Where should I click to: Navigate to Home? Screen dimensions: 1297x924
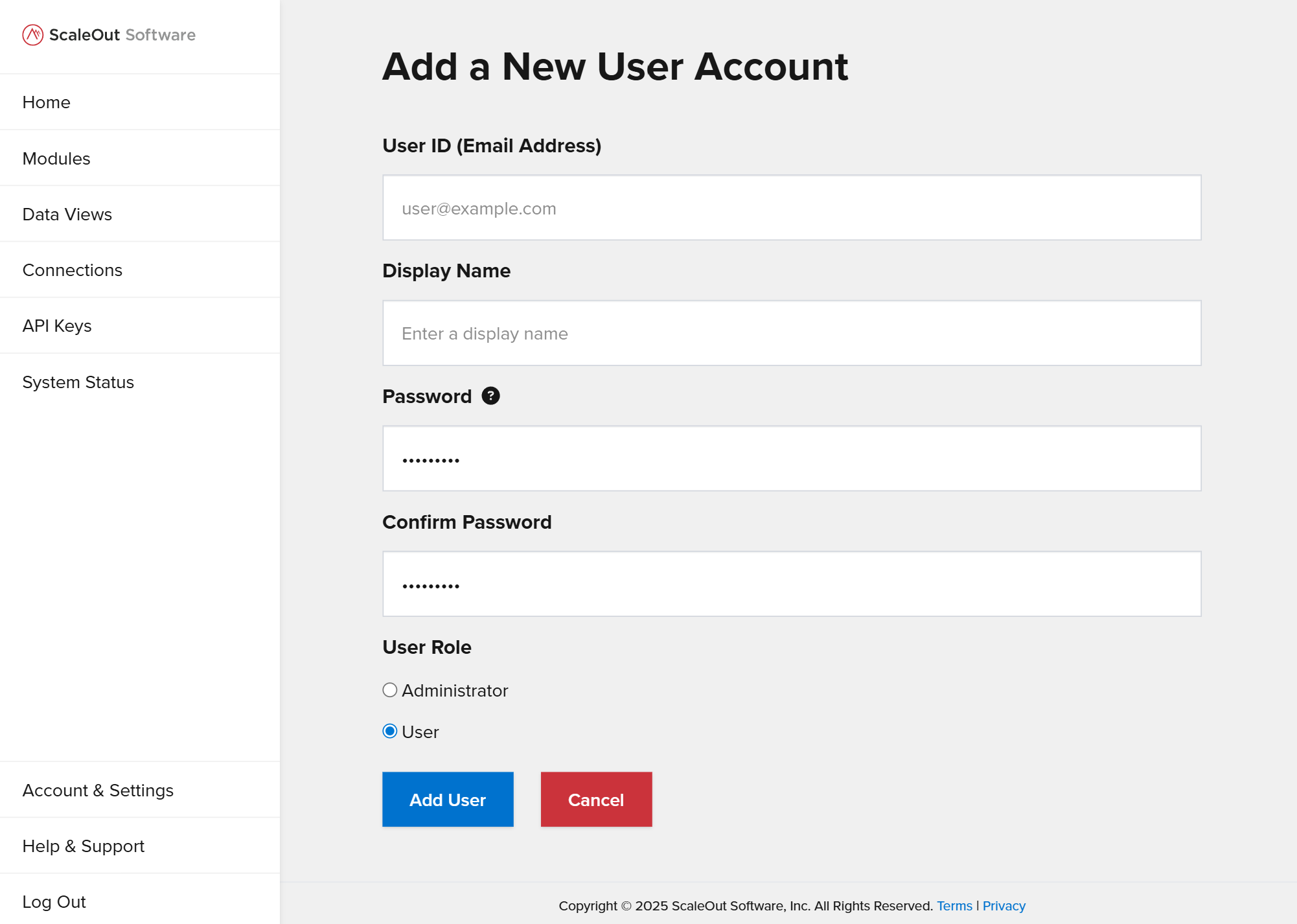(46, 102)
